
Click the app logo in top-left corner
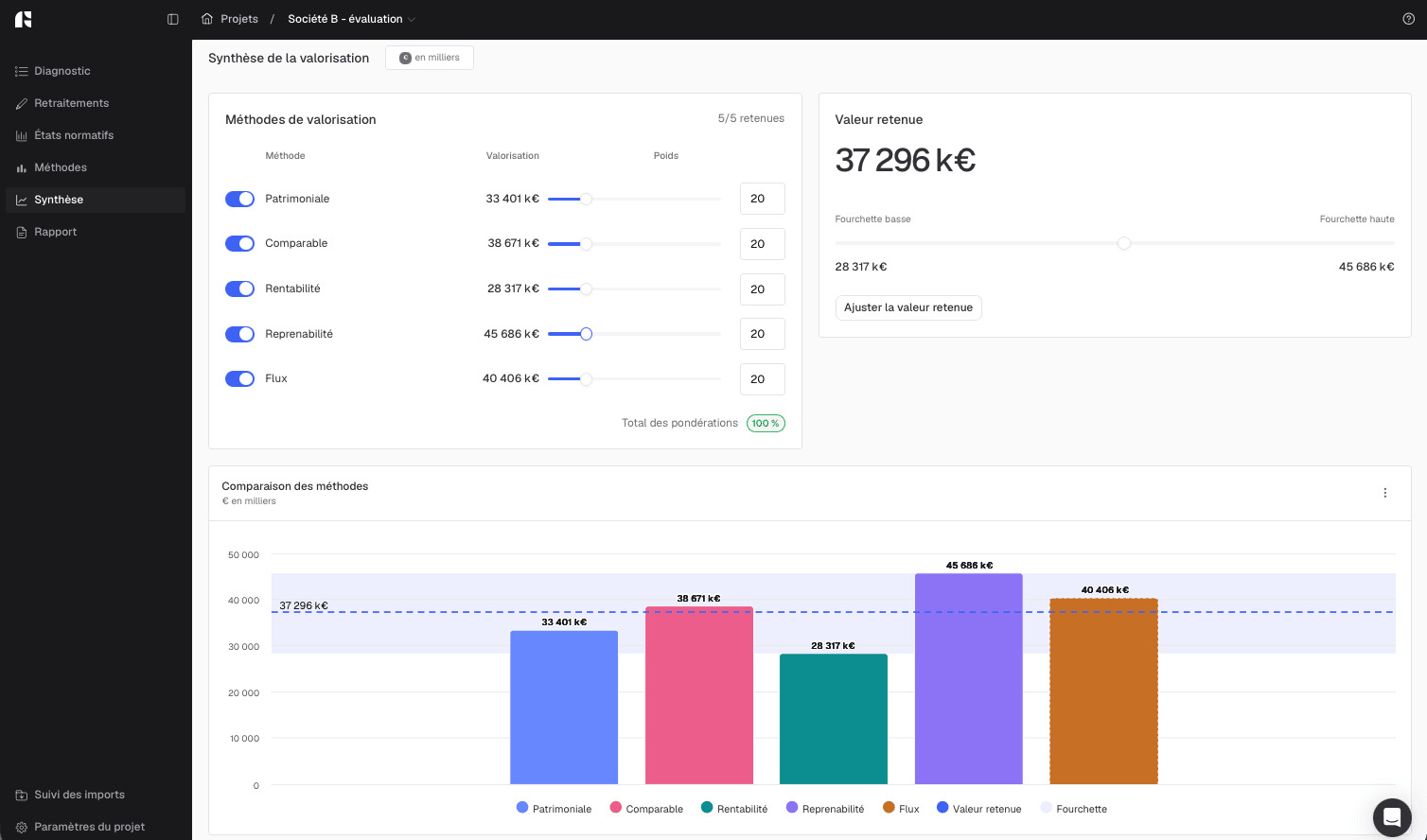[24, 19]
